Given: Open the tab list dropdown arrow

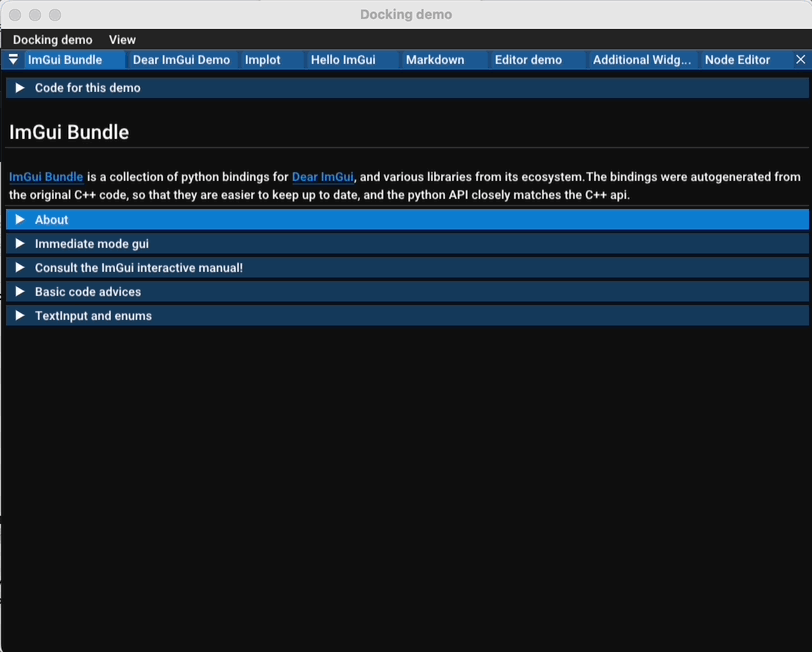Looking at the screenshot, I should click(x=13, y=60).
